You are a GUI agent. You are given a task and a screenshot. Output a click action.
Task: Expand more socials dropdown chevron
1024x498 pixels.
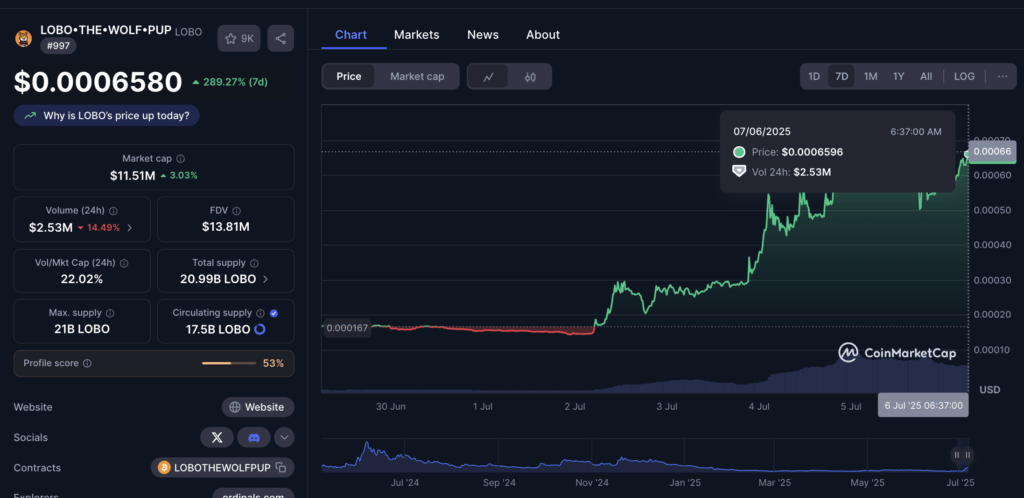[x=284, y=437]
